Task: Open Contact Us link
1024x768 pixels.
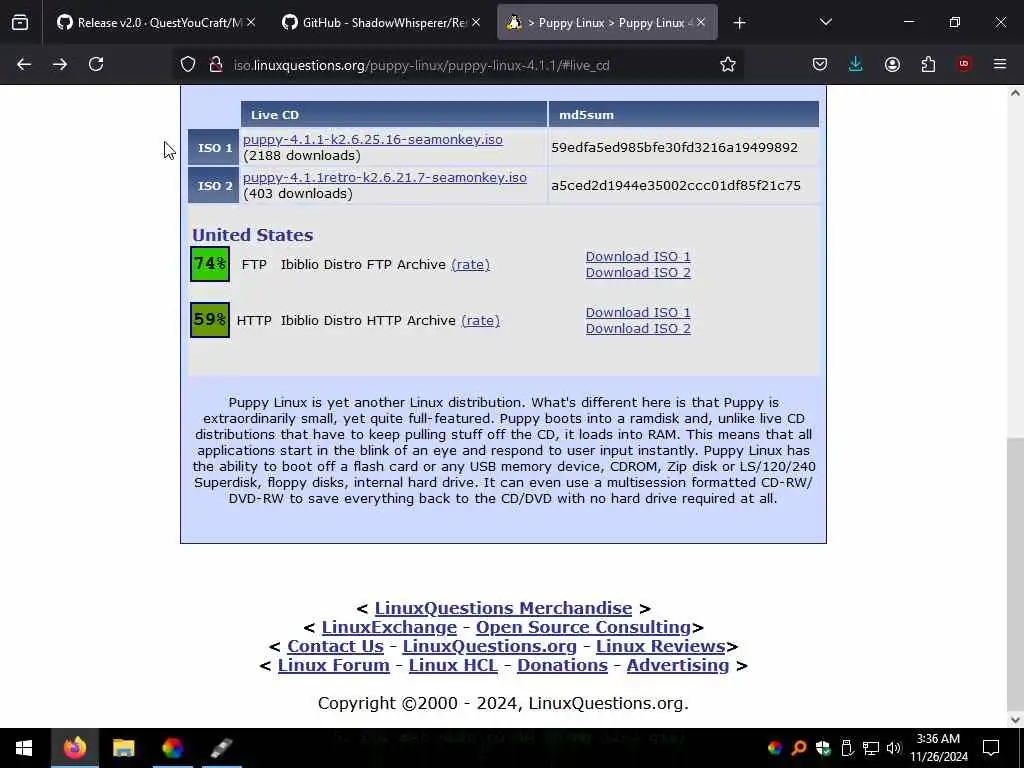Action: pos(335,646)
